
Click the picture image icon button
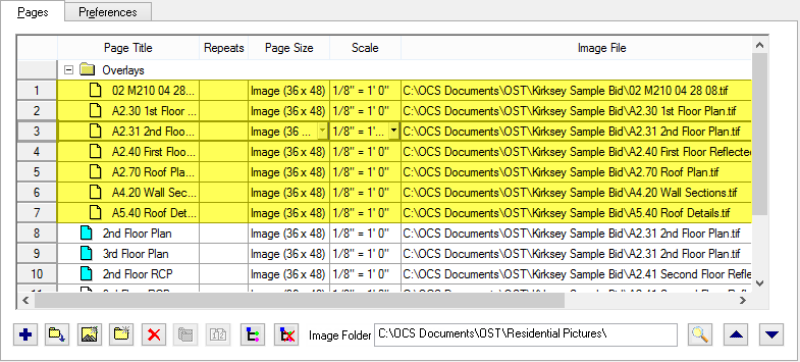89,335
